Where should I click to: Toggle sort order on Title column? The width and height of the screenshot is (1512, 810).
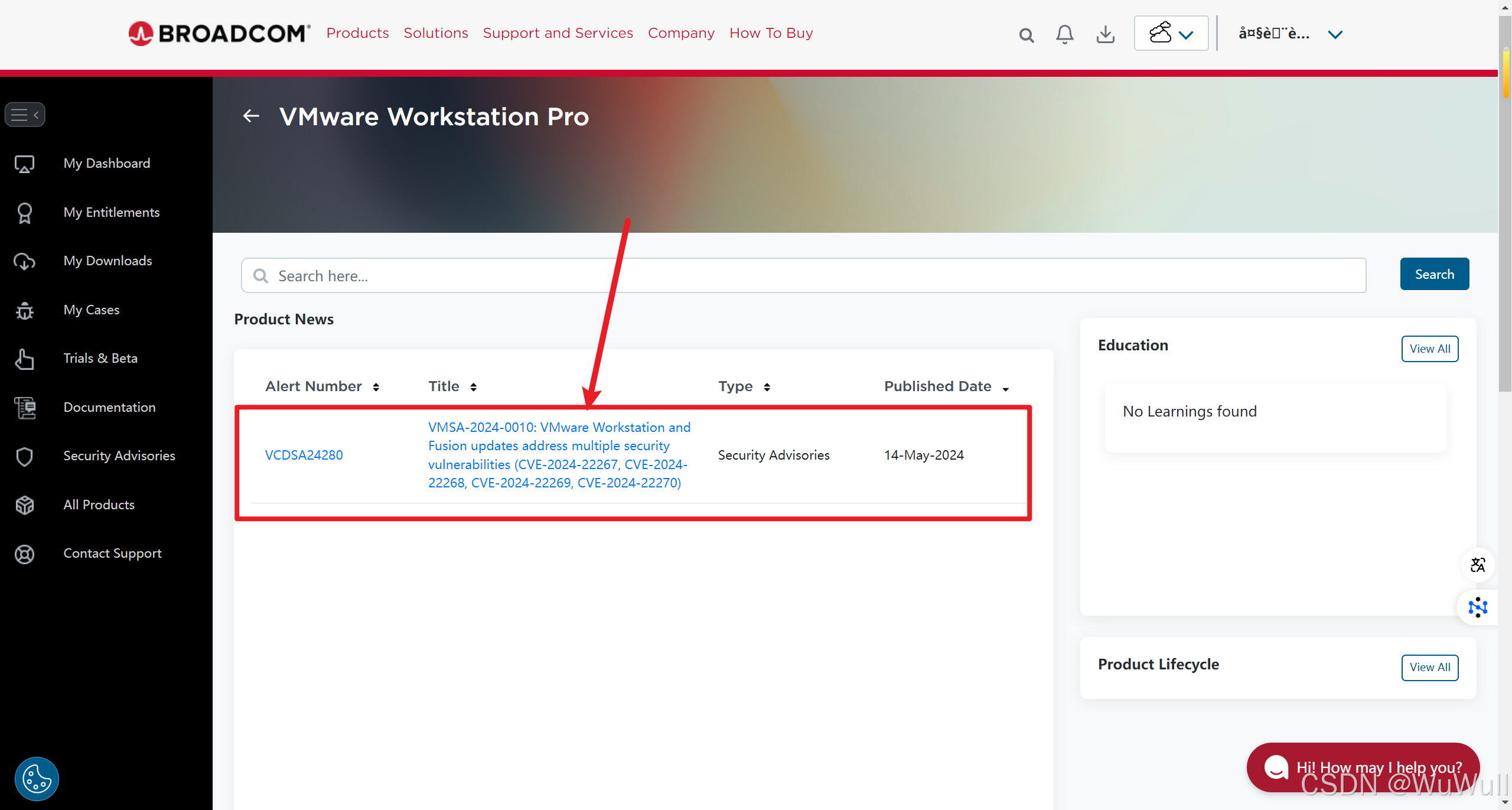tap(473, 387)
